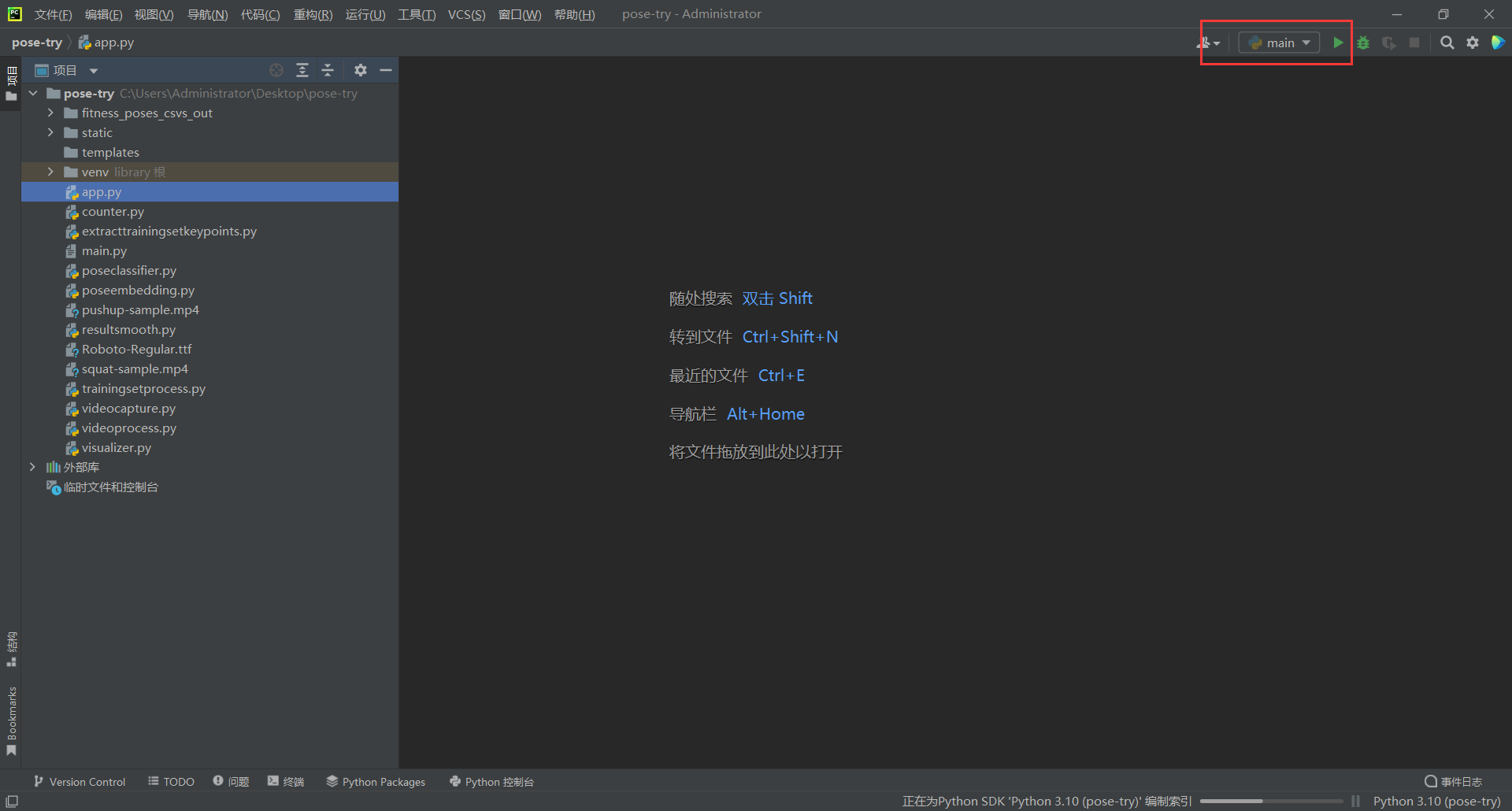Open the 代码(C) menu
The image size is (1512, 811).
(260, 14)
